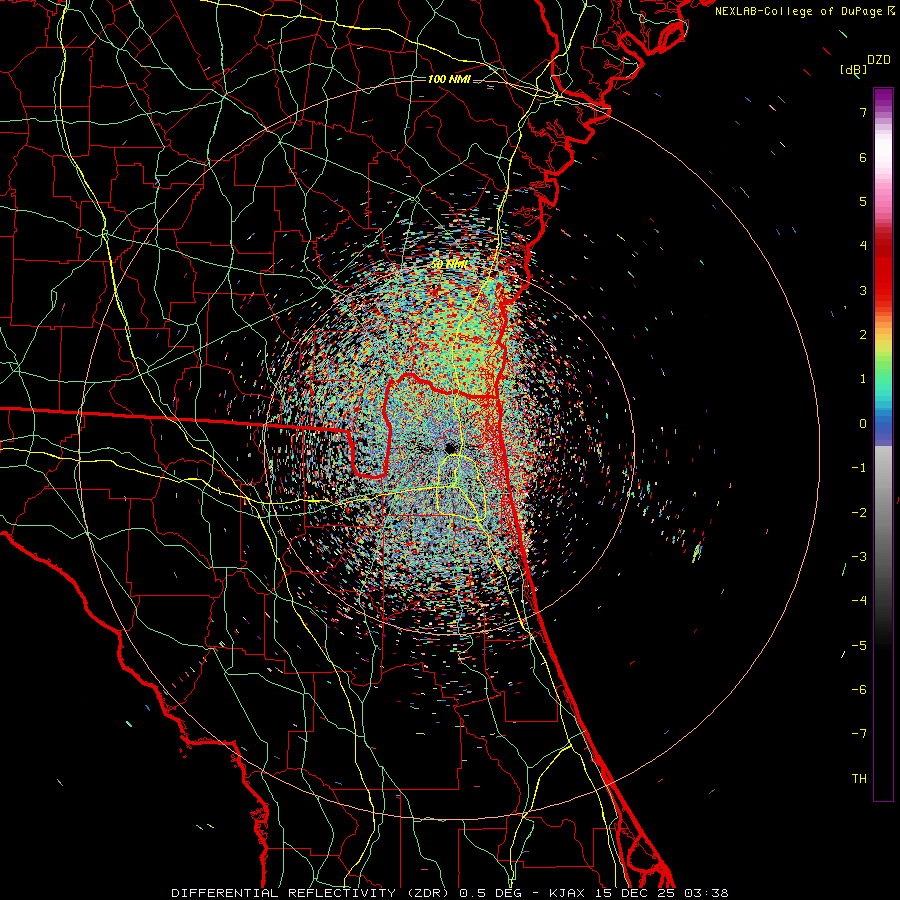Click the 4 value on color scale
Viewport: 900px width, 900px height.
863,246
